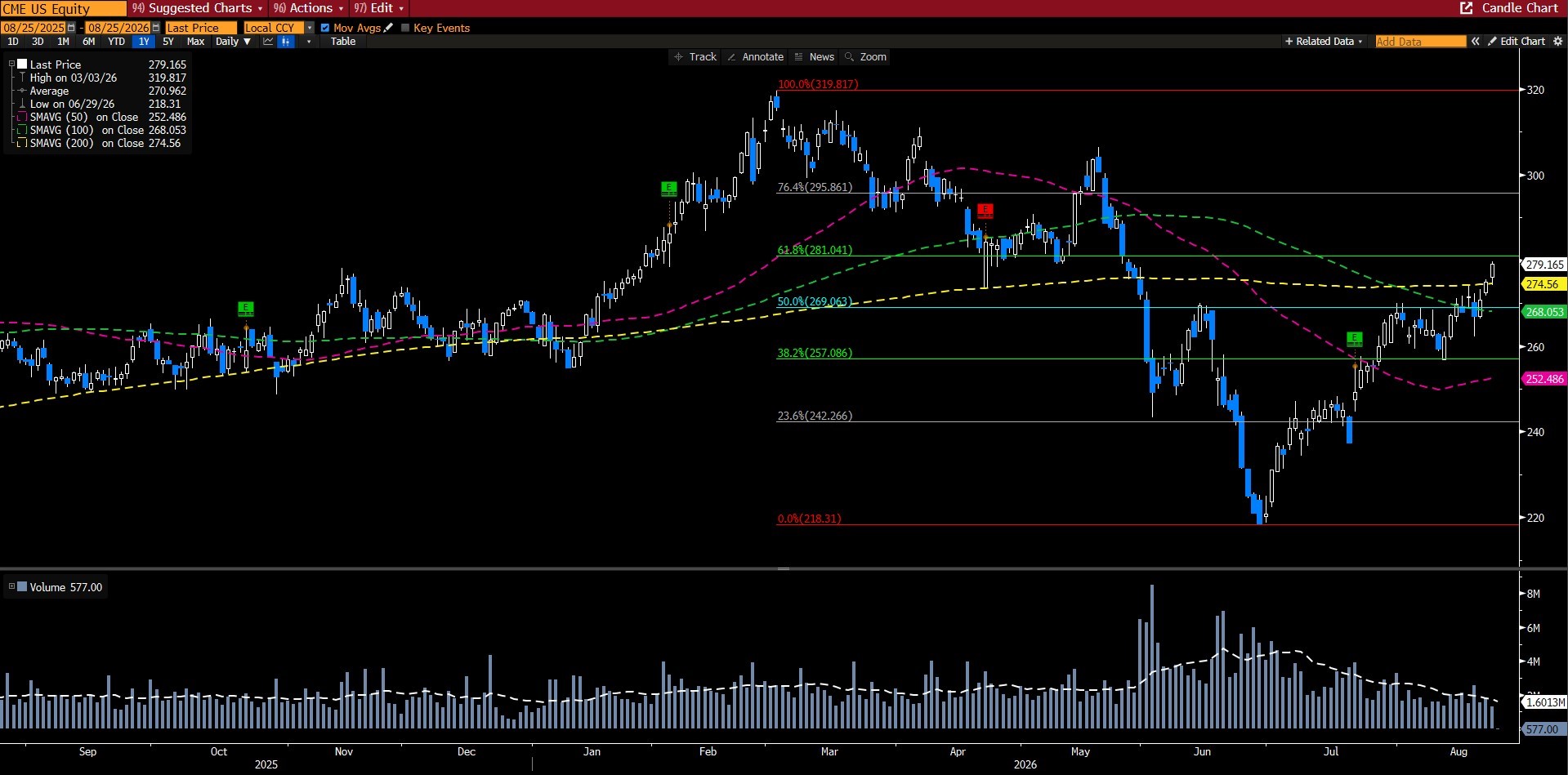Open the Daily periodicity dropdown

233,42
